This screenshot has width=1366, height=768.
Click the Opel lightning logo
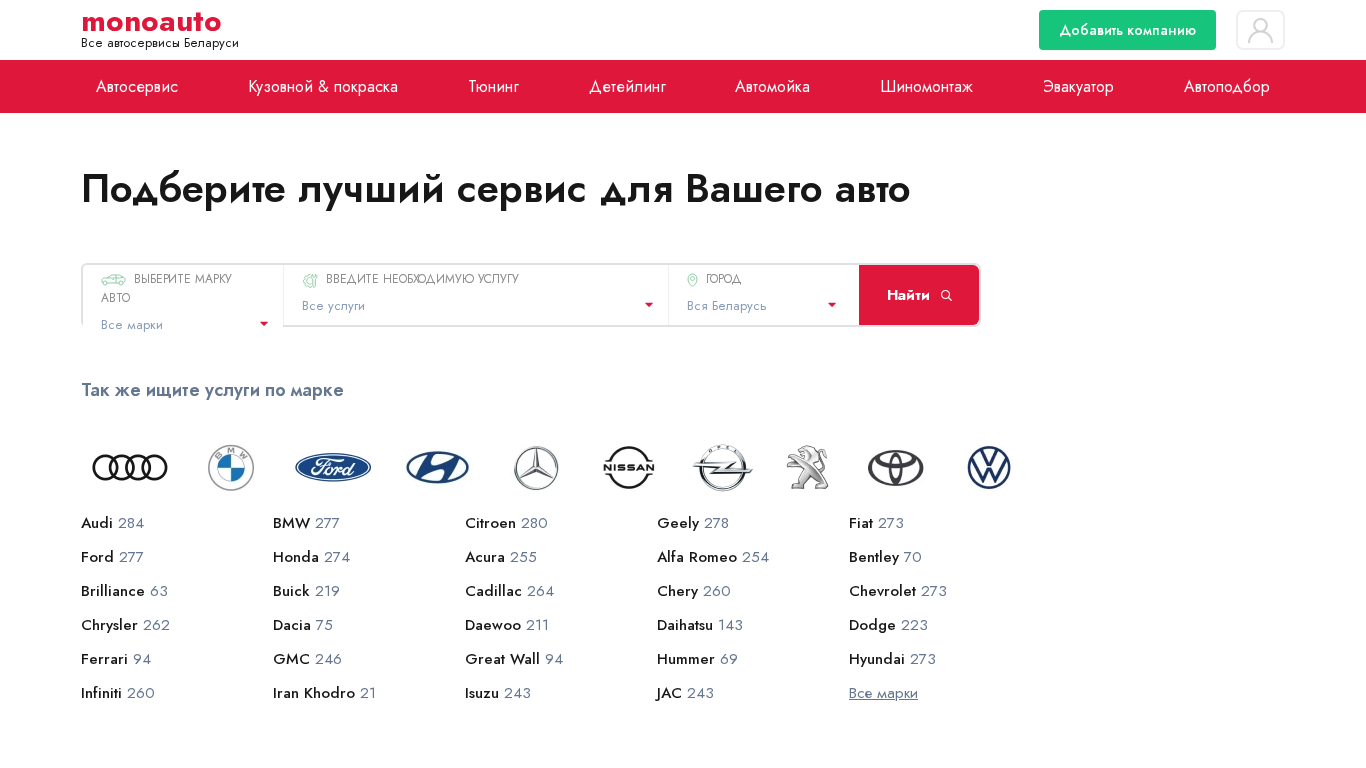pyautogui.click(x=722, y=468)
